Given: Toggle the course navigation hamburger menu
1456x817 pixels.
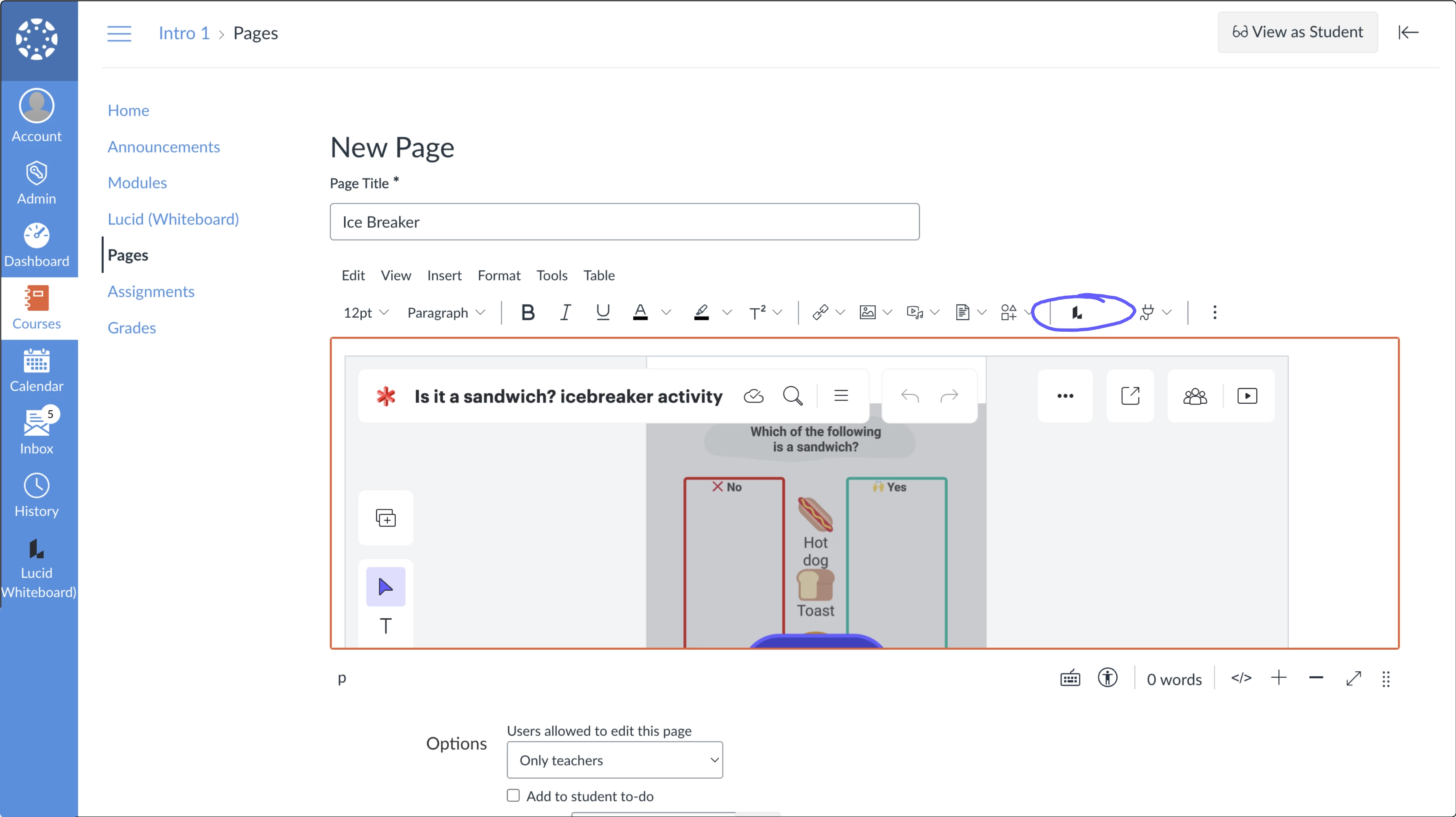Looking at the screenshot, I should tap(119, 33).
